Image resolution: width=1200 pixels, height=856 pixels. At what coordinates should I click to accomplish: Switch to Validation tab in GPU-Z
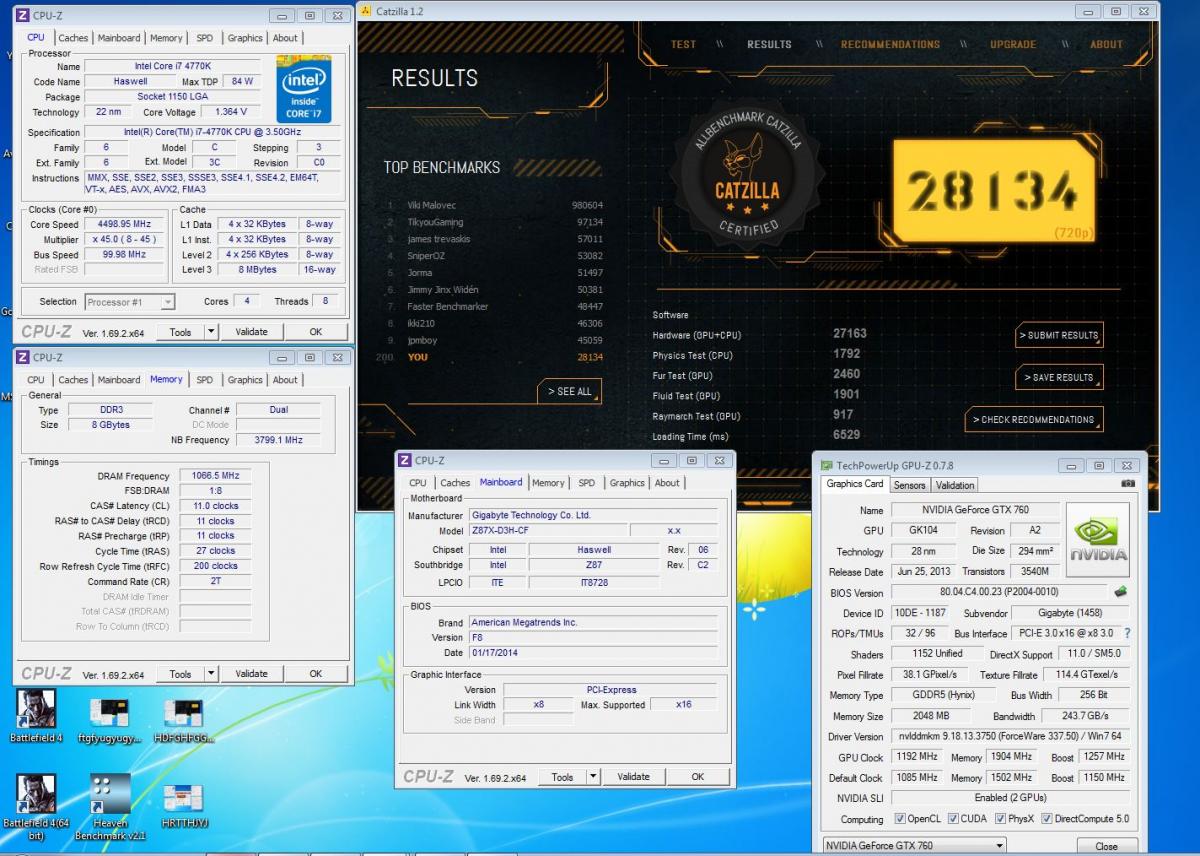pyautogui.click(x=955, y=485)
